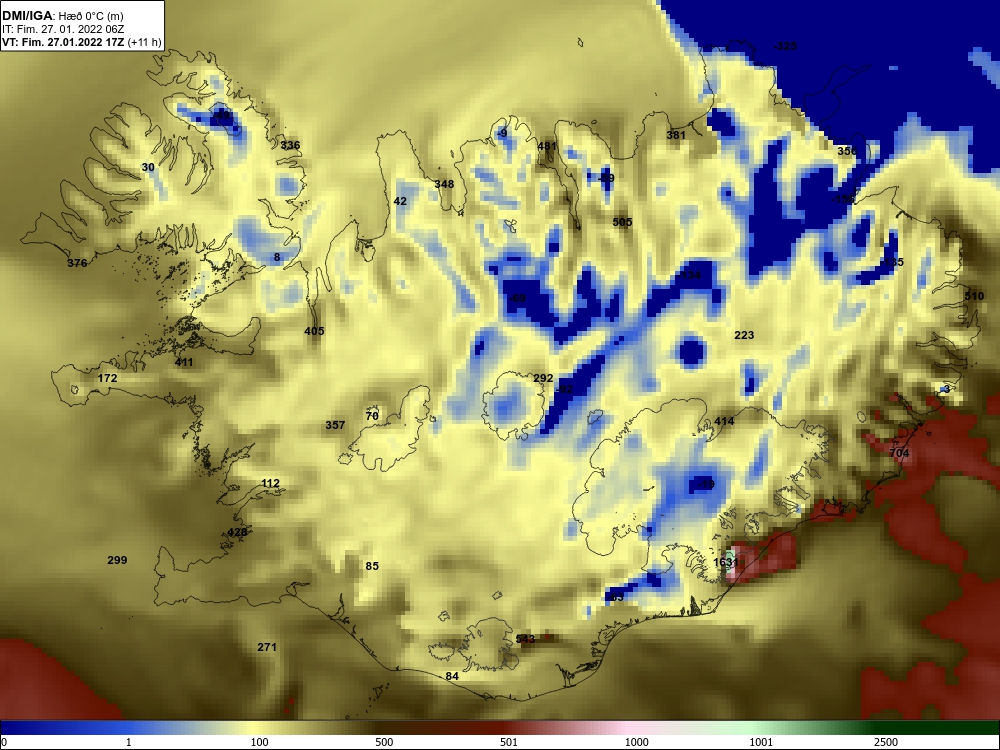Image resolution: width=1000 pixels, height=750 pixels.
Task: Click the map value '-325'
Action: pyautogui.click(x=784, y=46)
